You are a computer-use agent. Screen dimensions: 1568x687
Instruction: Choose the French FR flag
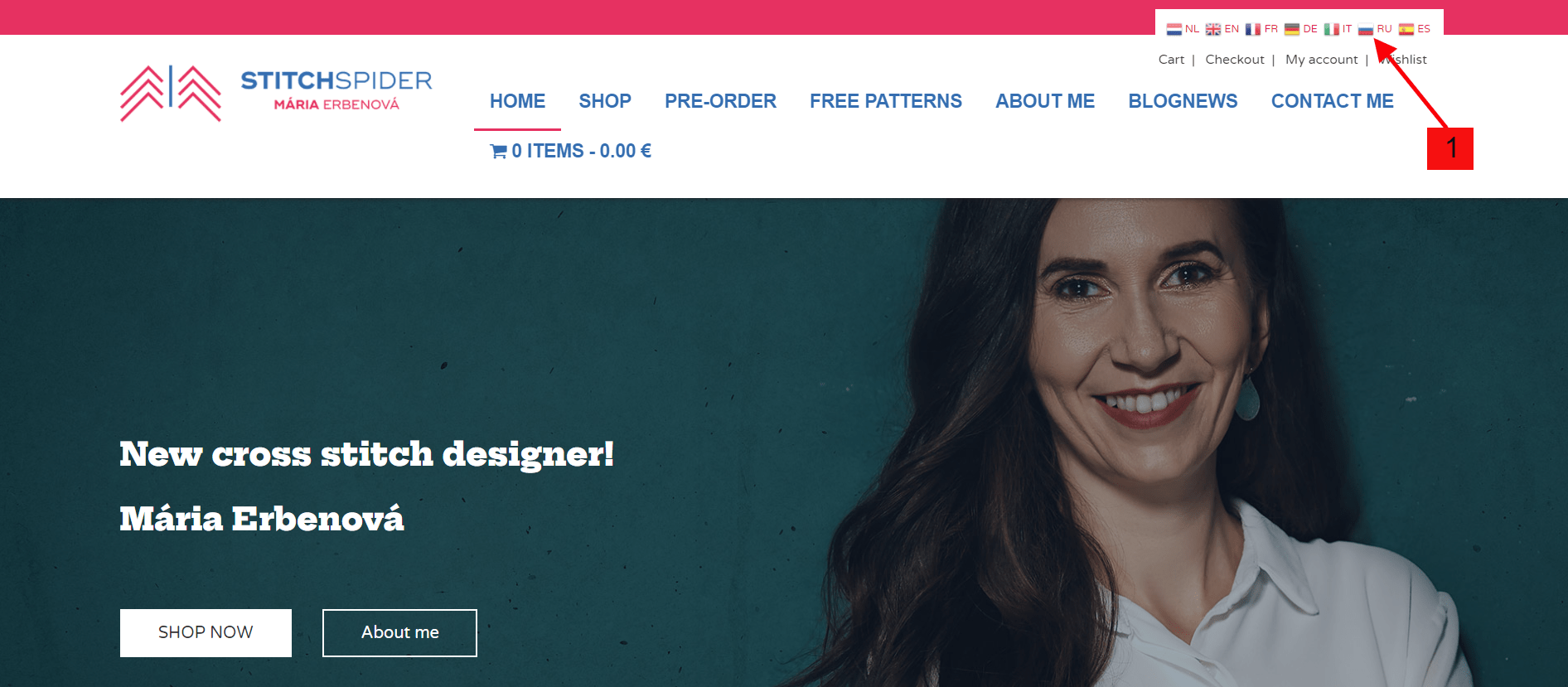pyautogui.click(x=1253, y=29)
